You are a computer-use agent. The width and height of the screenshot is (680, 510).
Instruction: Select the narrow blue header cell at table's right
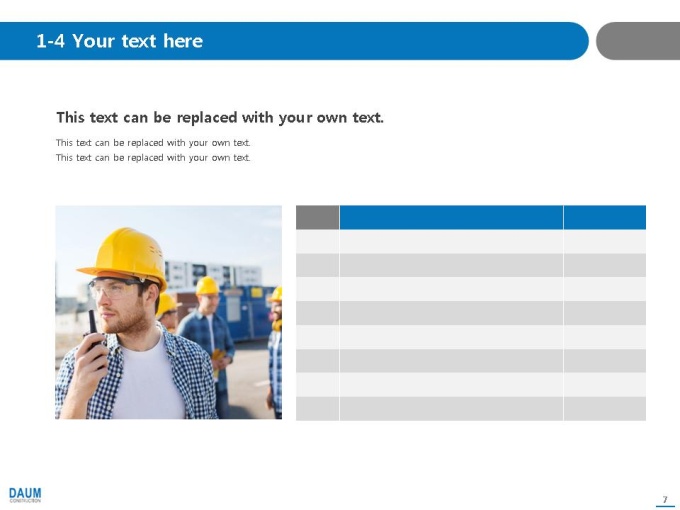pos(605,217)
